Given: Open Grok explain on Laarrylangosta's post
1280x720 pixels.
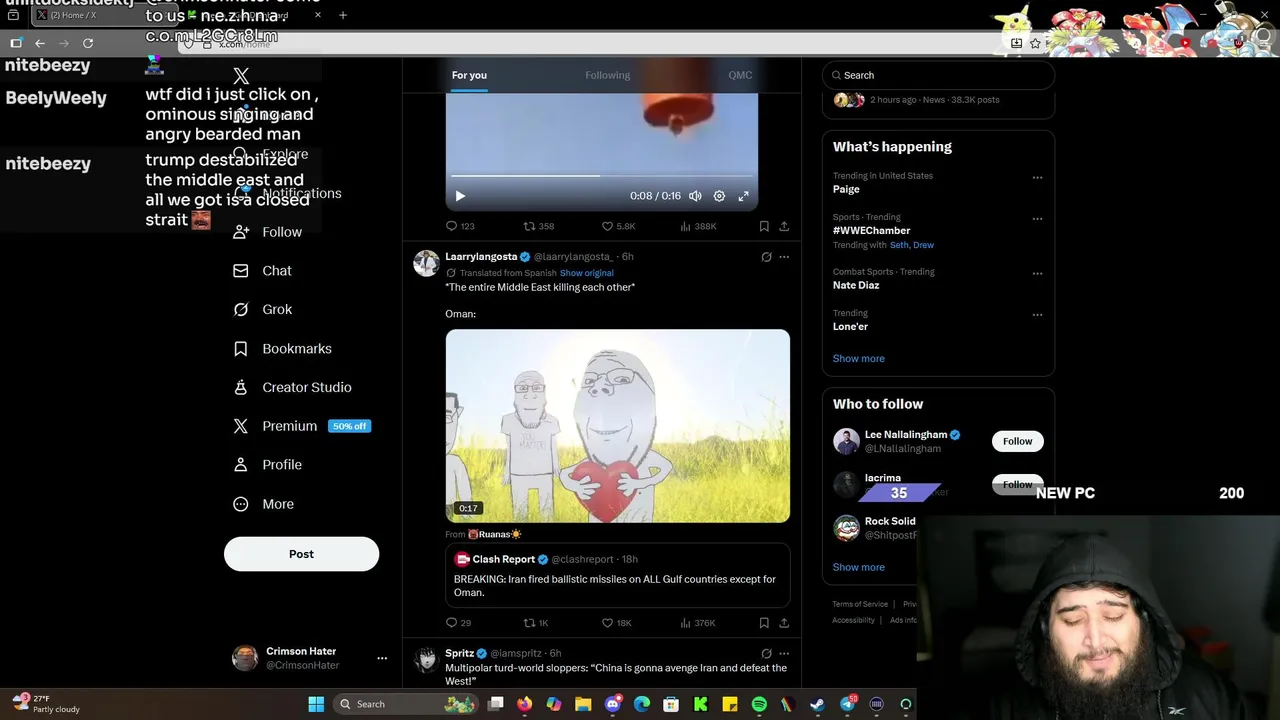Looking at the screenshot, I should click(766, 257).
